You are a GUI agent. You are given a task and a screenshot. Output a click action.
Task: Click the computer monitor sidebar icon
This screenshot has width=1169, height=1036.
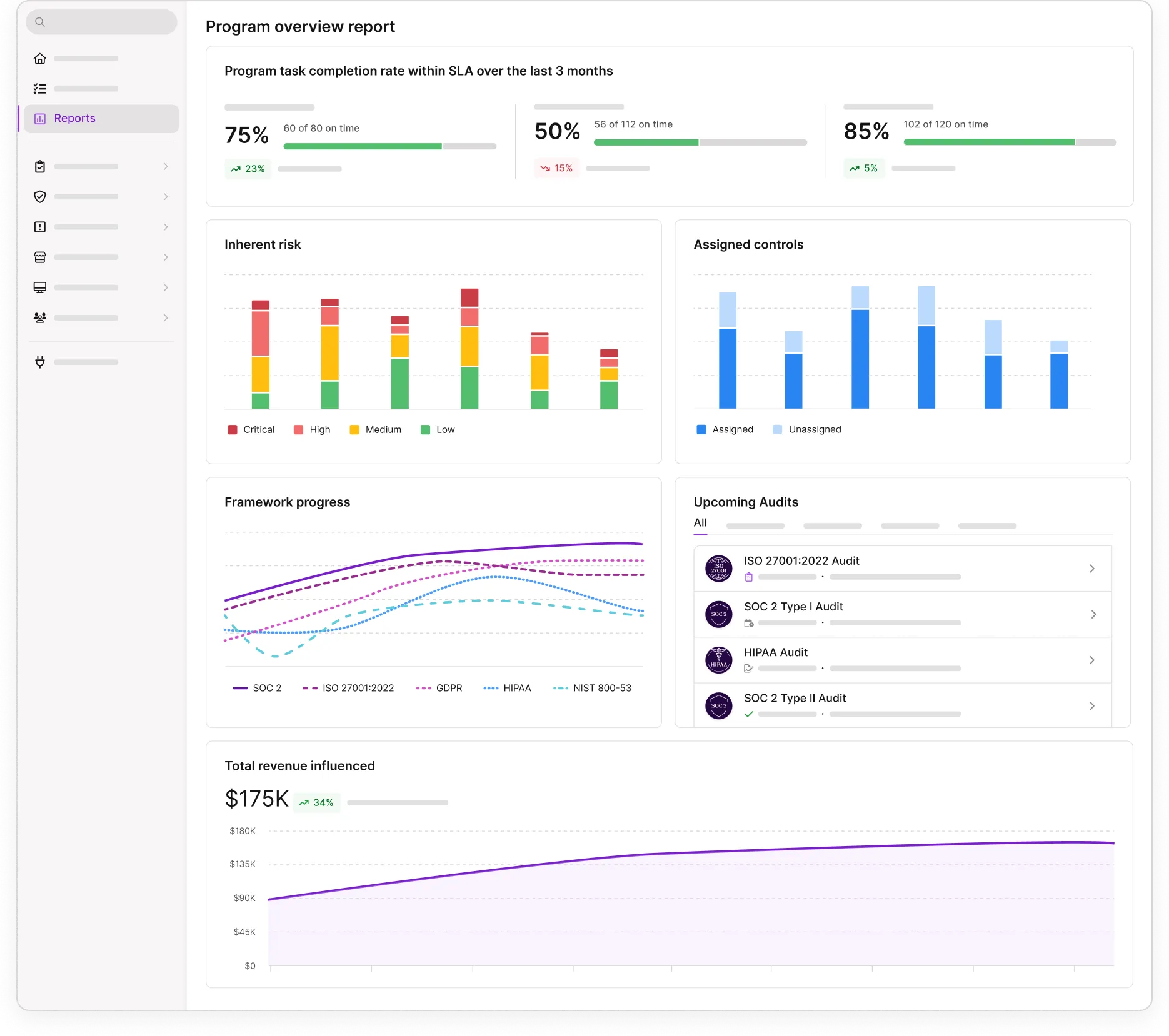click(40, 287)
